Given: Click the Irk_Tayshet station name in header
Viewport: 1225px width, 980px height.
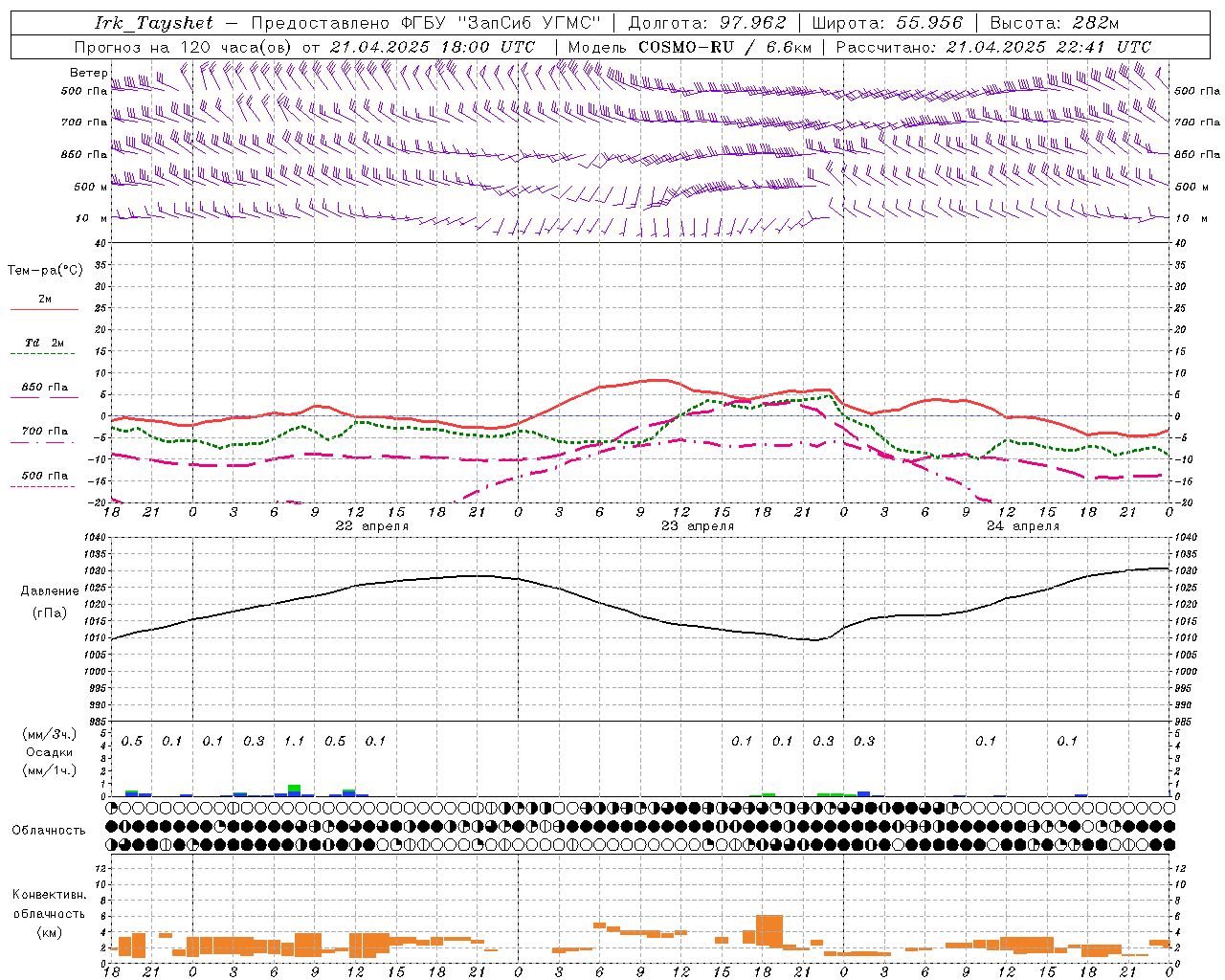Looking at the screenshot, I should [x=154, y=23].
